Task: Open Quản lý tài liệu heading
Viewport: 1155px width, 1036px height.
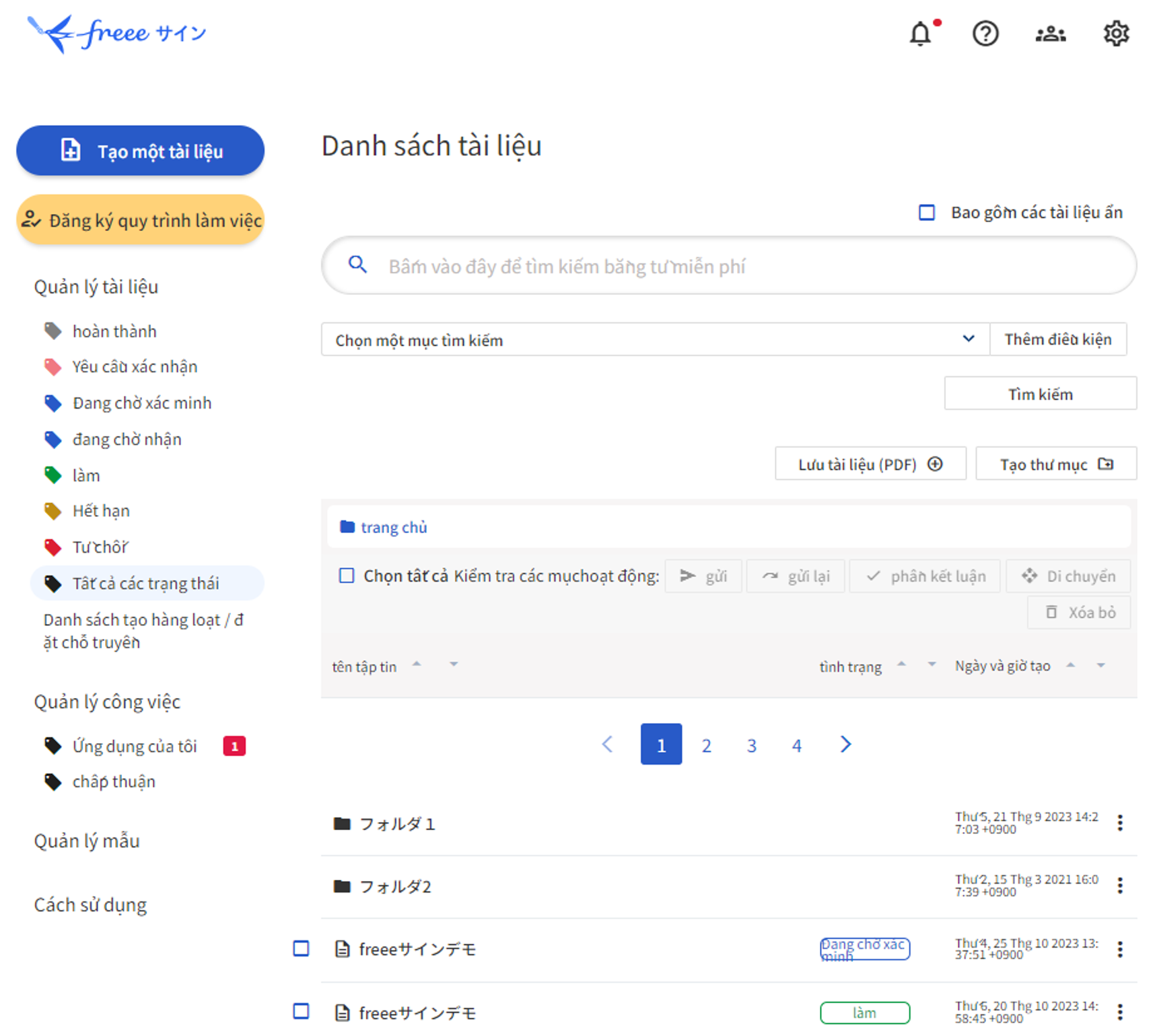Action: [96, 287]
